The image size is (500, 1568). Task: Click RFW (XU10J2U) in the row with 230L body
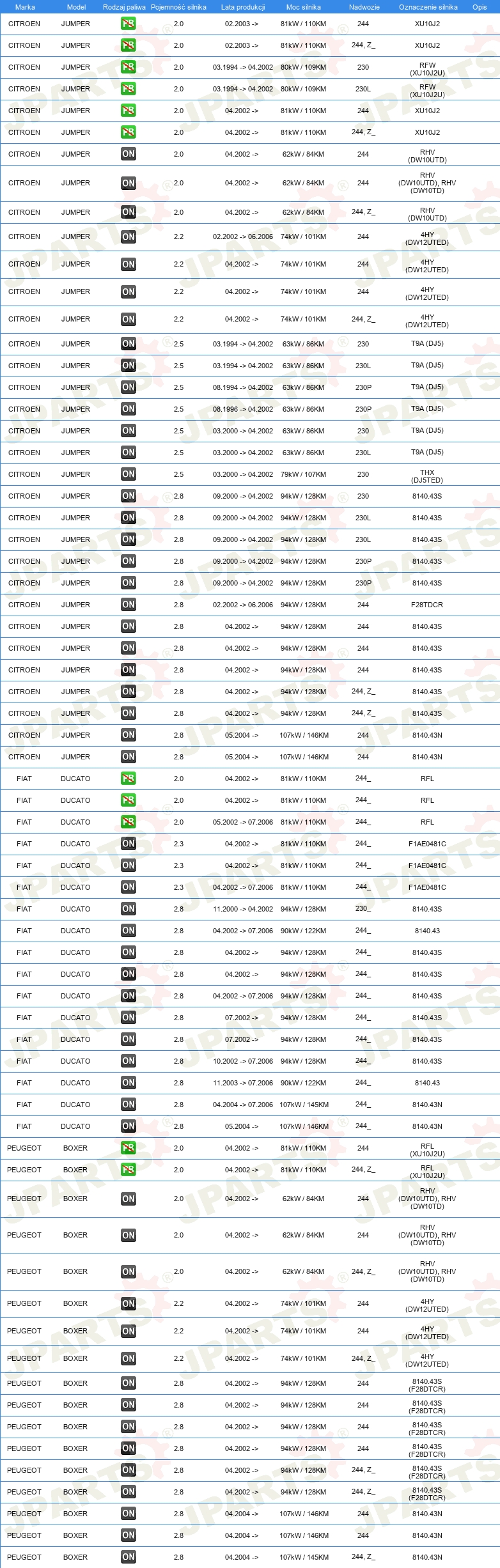click(x=427, y=91)
